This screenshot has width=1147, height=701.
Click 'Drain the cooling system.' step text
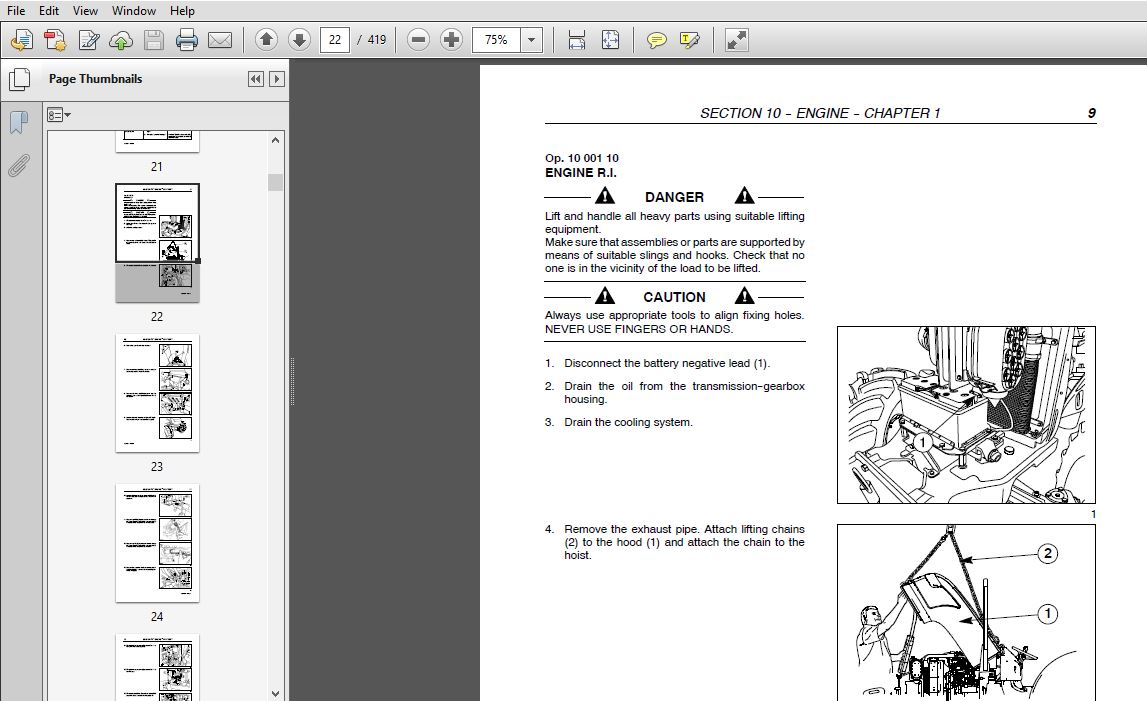pyautogui.click(x=628, y=422)
